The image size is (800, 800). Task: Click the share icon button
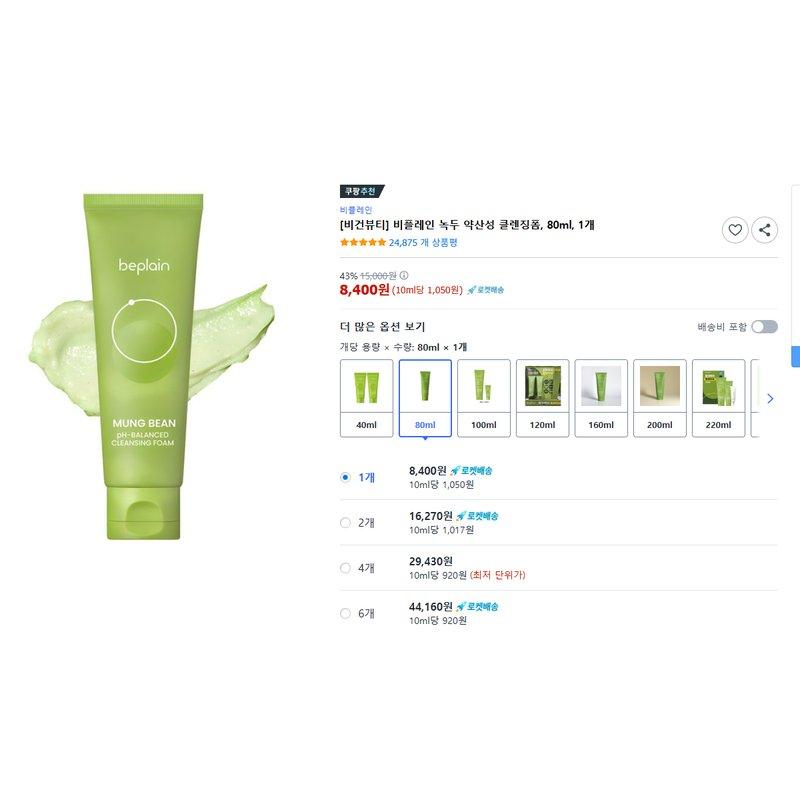tap(764, 230)
